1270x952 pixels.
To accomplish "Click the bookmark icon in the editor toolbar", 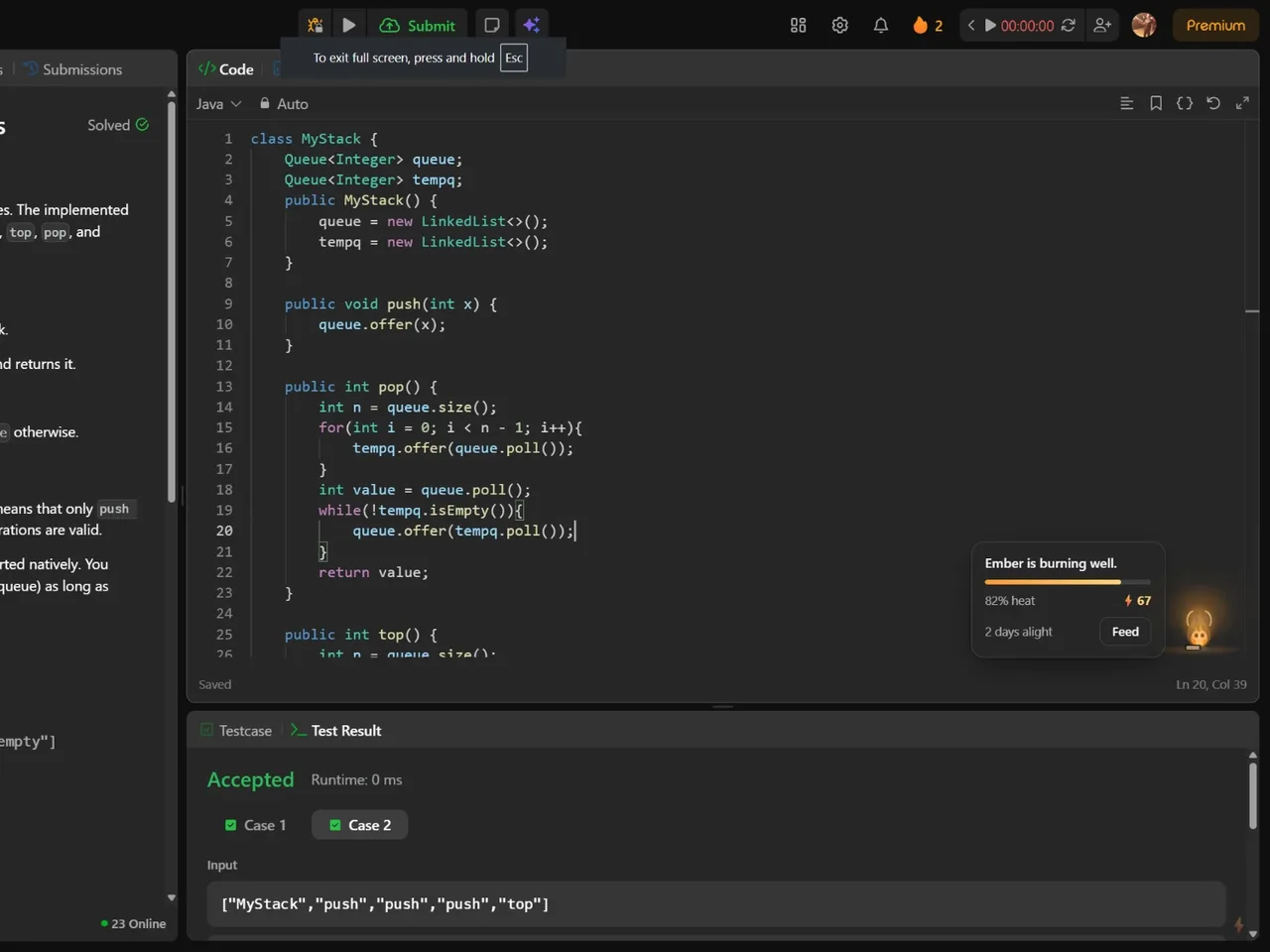I will click(1156, 103).
